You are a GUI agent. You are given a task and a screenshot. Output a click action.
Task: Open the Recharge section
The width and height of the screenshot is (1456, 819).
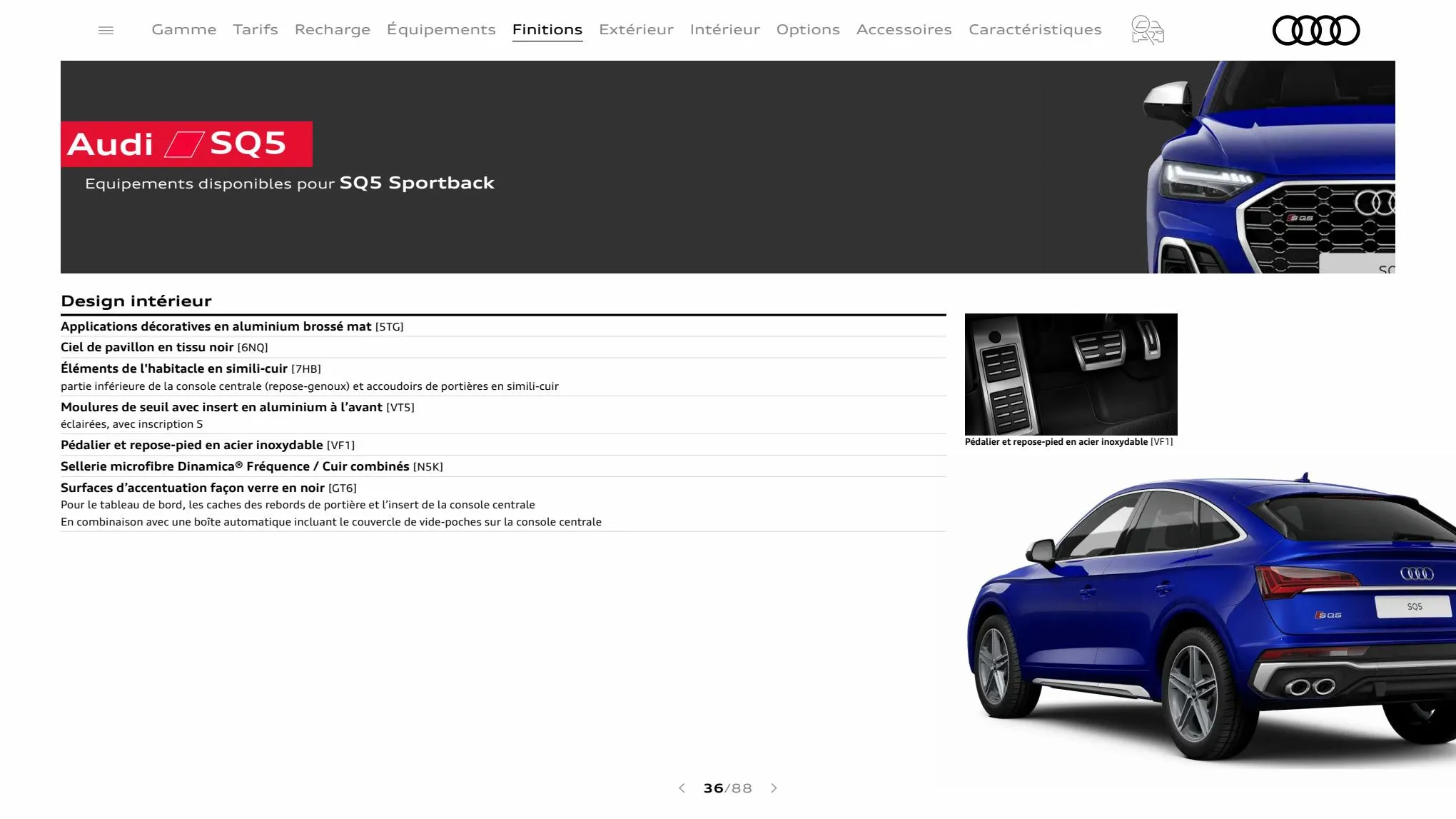point(333,29)
